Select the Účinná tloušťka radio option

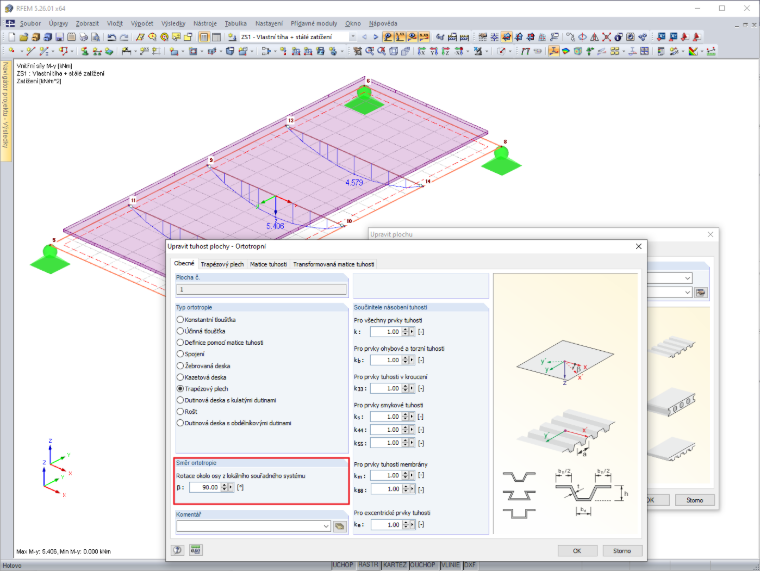click(x=180, y=331)
